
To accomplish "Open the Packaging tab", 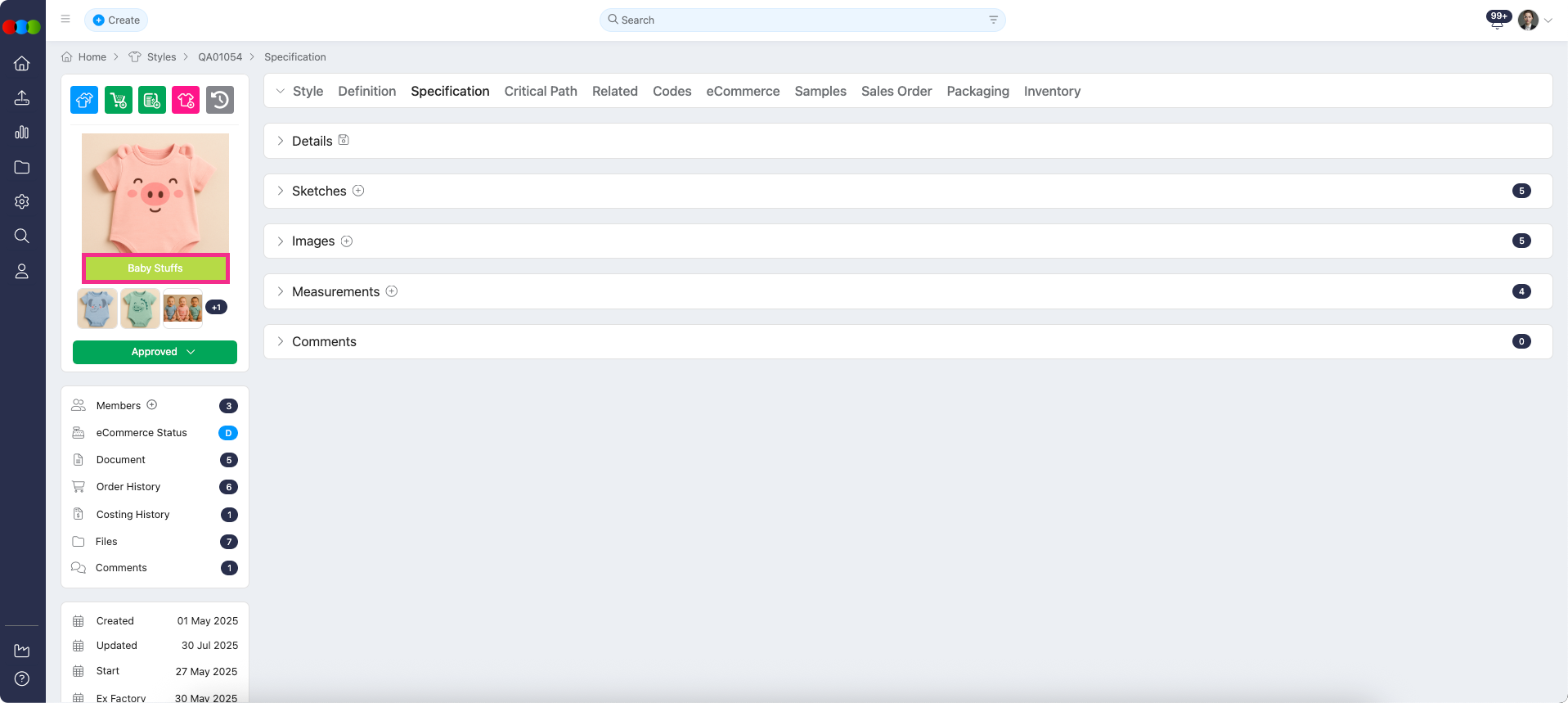I will (977, 91).
